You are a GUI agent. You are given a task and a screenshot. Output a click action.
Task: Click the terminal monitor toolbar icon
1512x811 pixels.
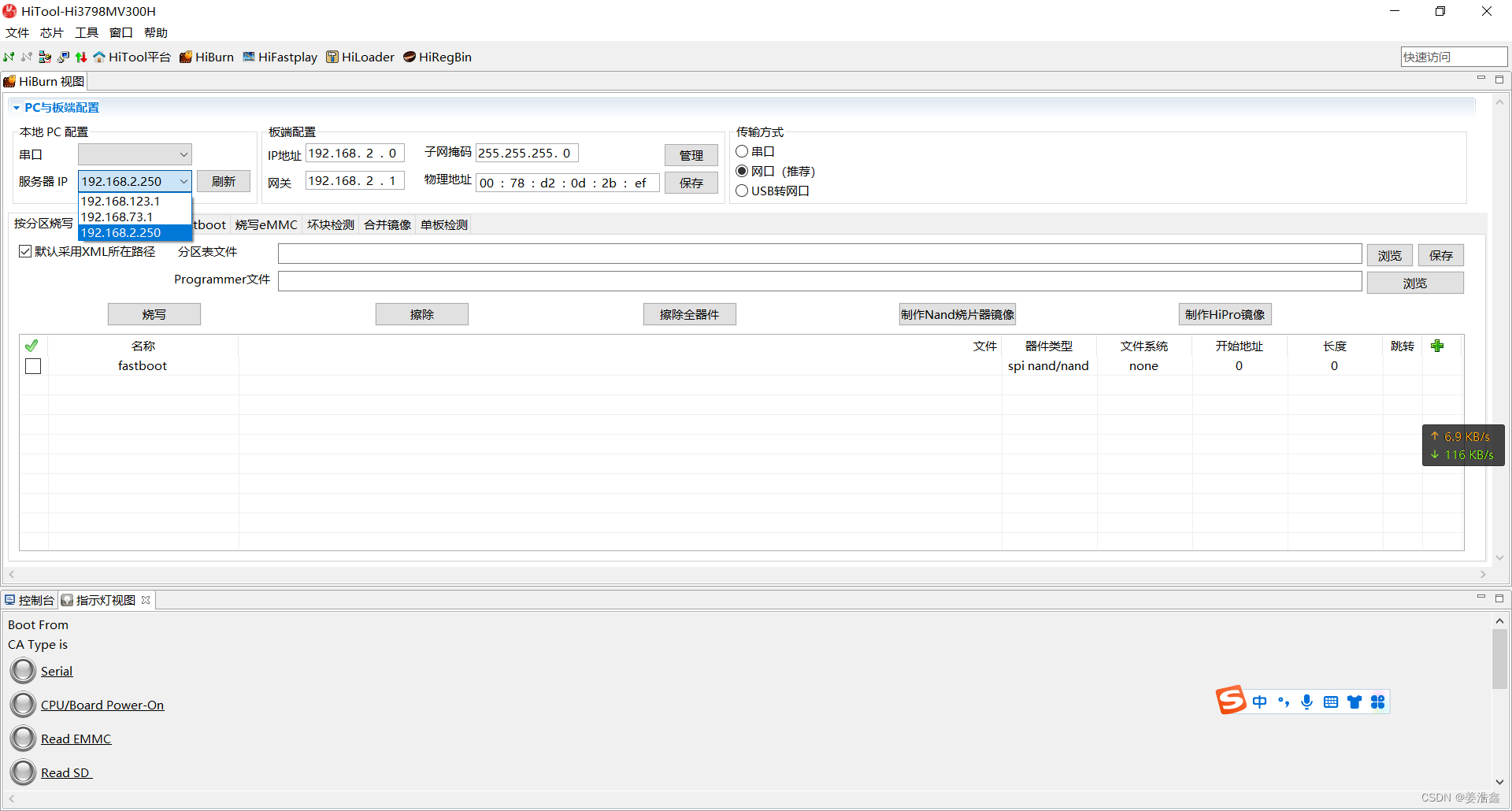click(63, 57)
